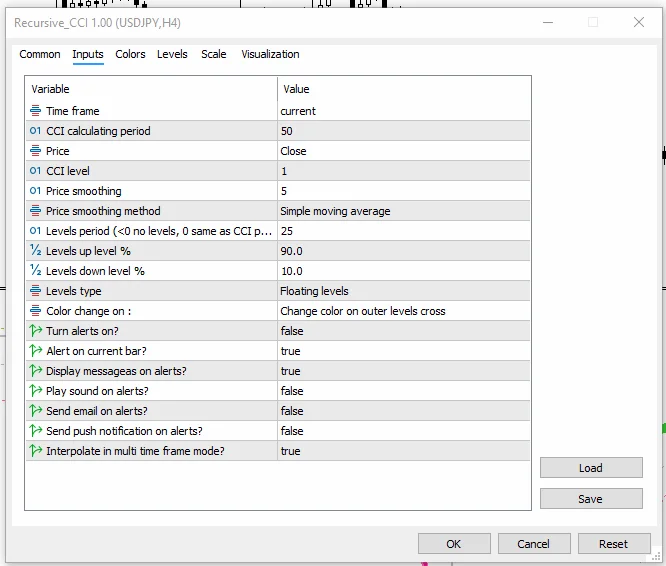Image resolution: width=666 pixels, height=566 pixels.
Task: Edit Levels up level value 90.0
Action: [x=404, y=251]
